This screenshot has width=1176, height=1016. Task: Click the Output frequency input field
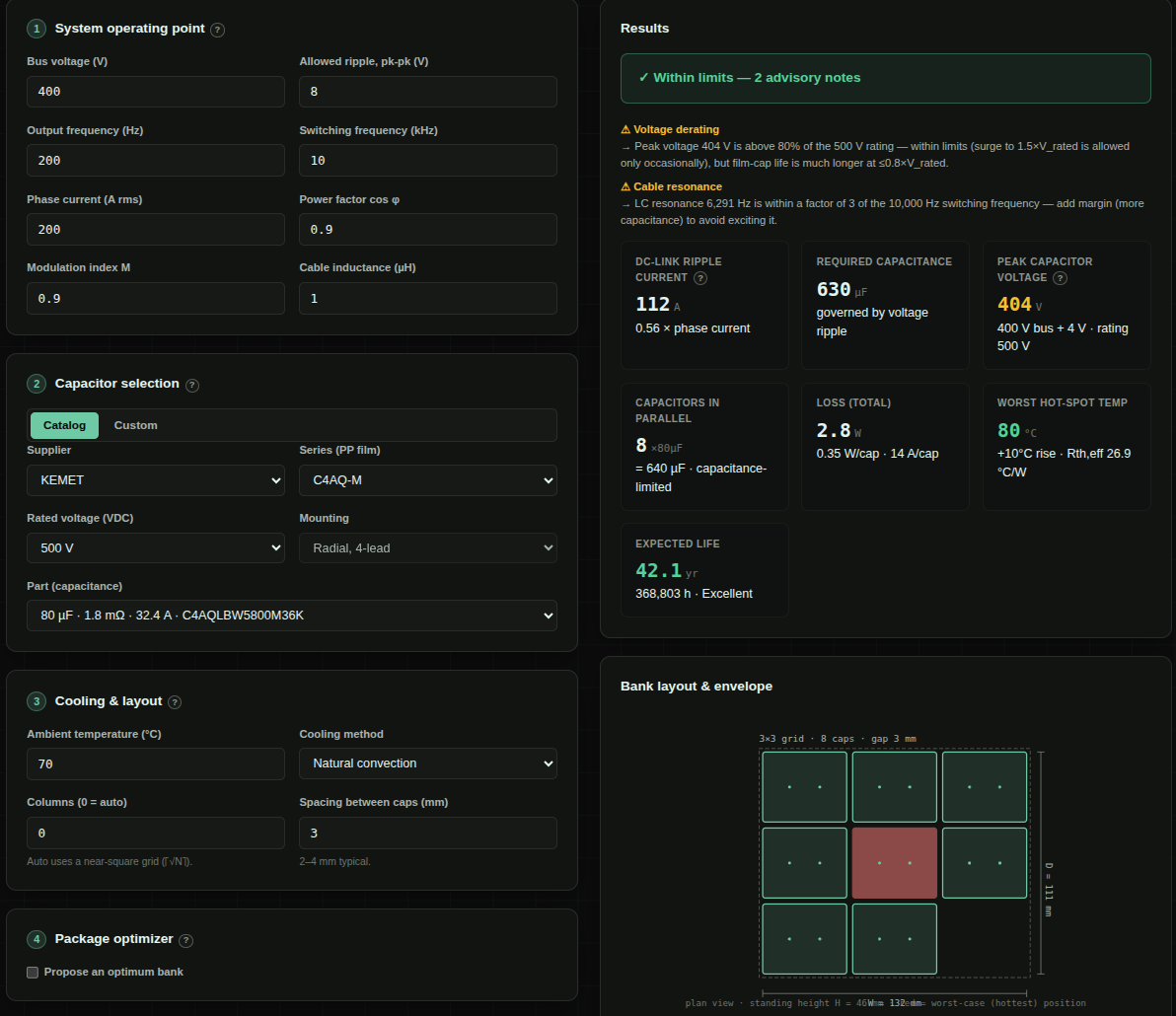pos(156,161)
